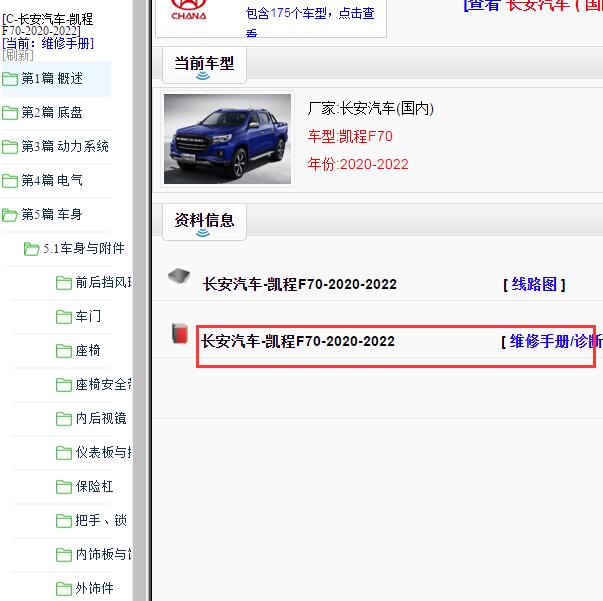Screen dimensions: 603x601
Task: Open the [线路图] link
Action: [x=534, y=285]
